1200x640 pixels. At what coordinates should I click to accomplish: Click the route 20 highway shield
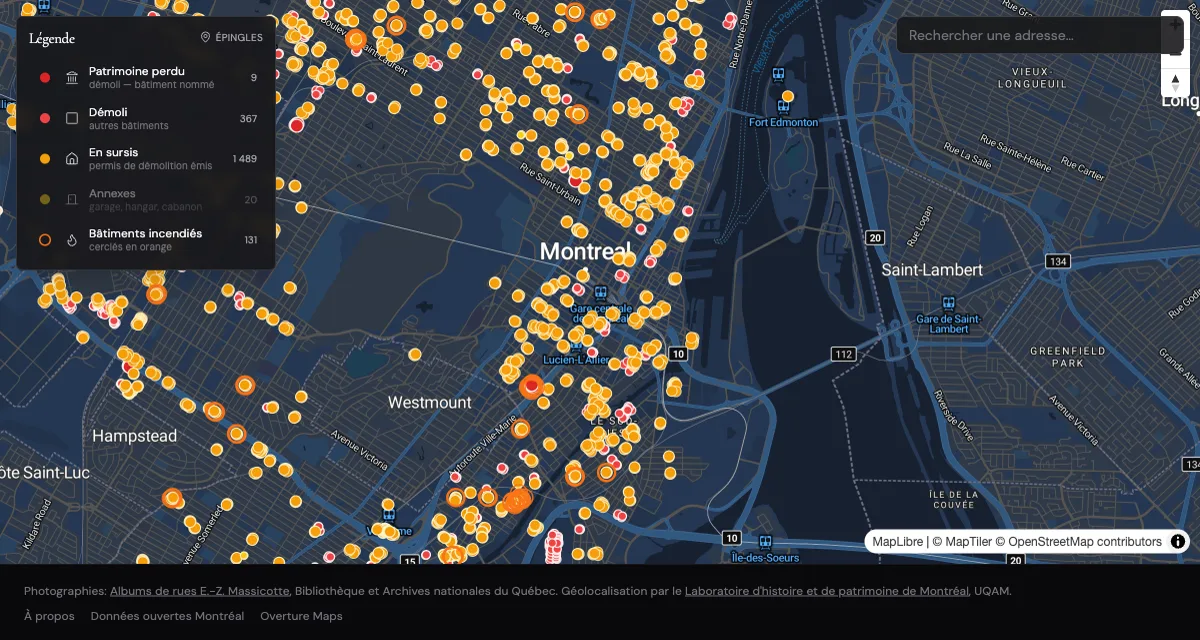click(875, 237)
